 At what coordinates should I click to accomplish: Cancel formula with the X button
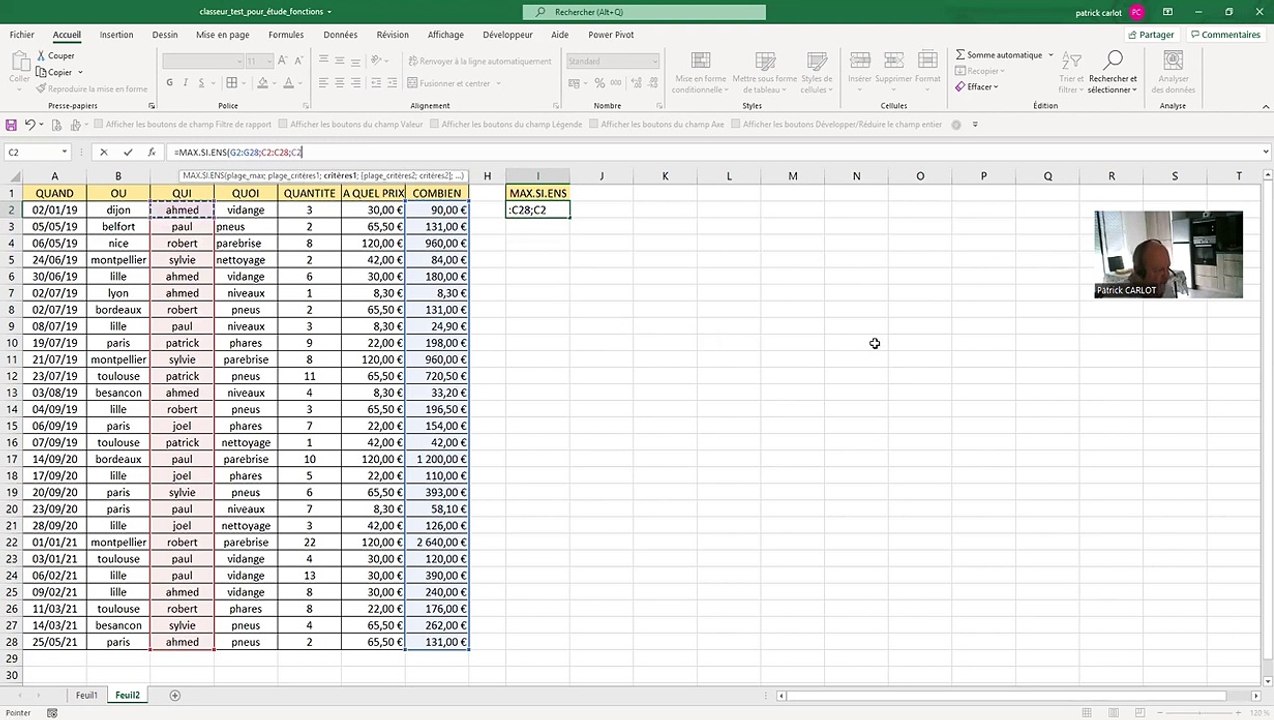pos(103,153)
